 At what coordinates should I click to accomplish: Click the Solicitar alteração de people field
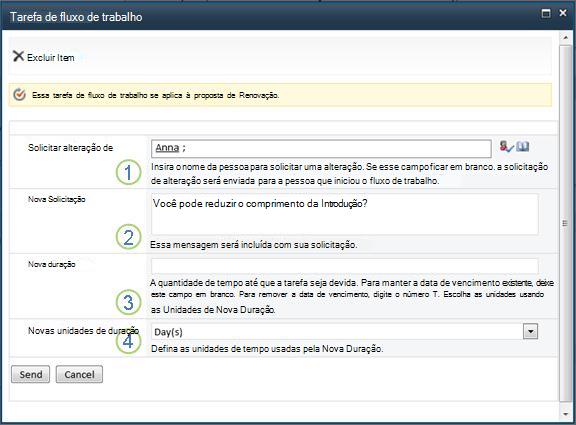click(x=321, y=148)
